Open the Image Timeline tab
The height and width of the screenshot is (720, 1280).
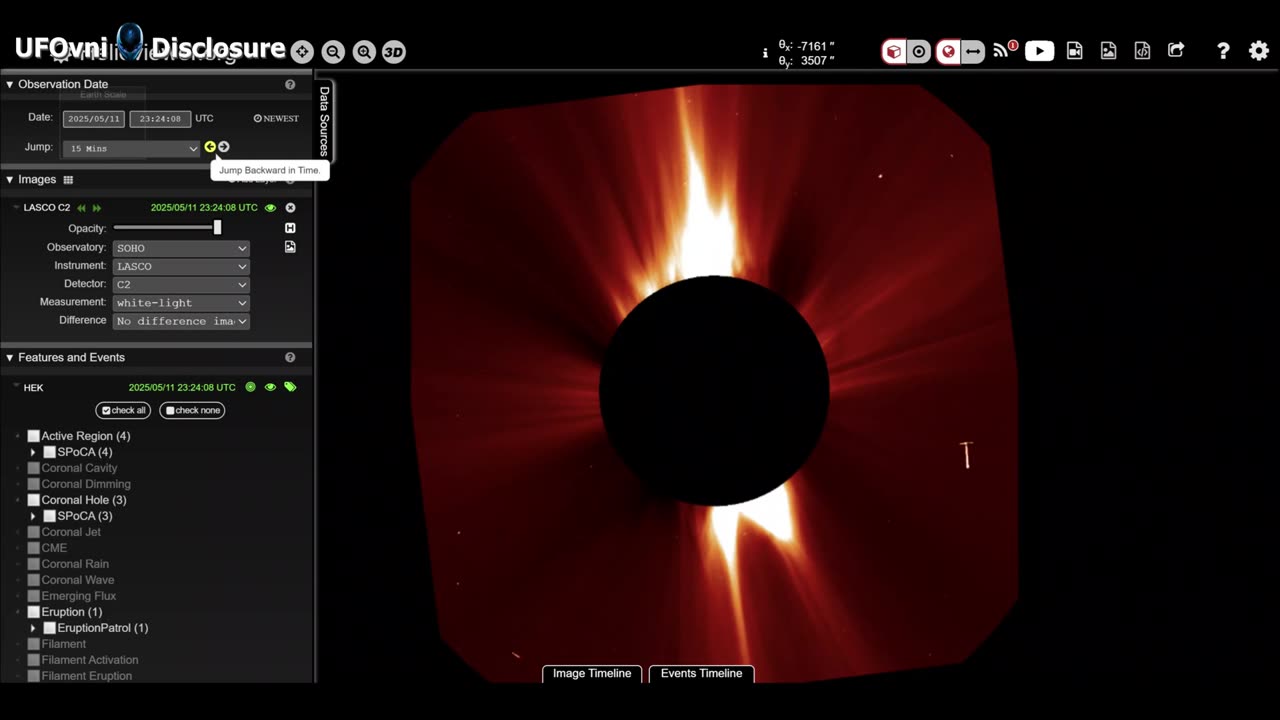click(x=592, y=673)
